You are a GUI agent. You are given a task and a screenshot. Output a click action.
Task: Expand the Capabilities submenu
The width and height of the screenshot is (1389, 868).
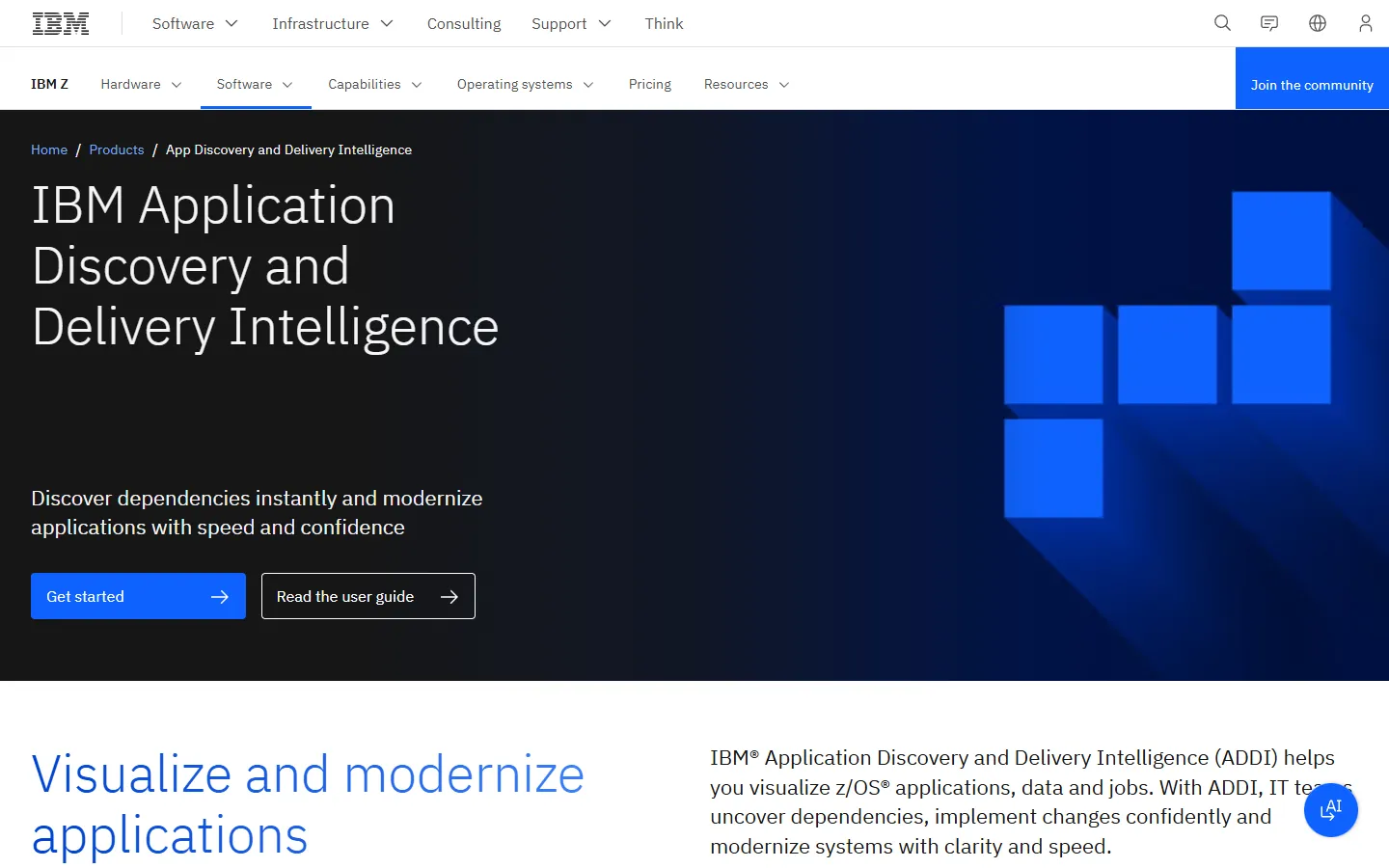tap(375, 85)
